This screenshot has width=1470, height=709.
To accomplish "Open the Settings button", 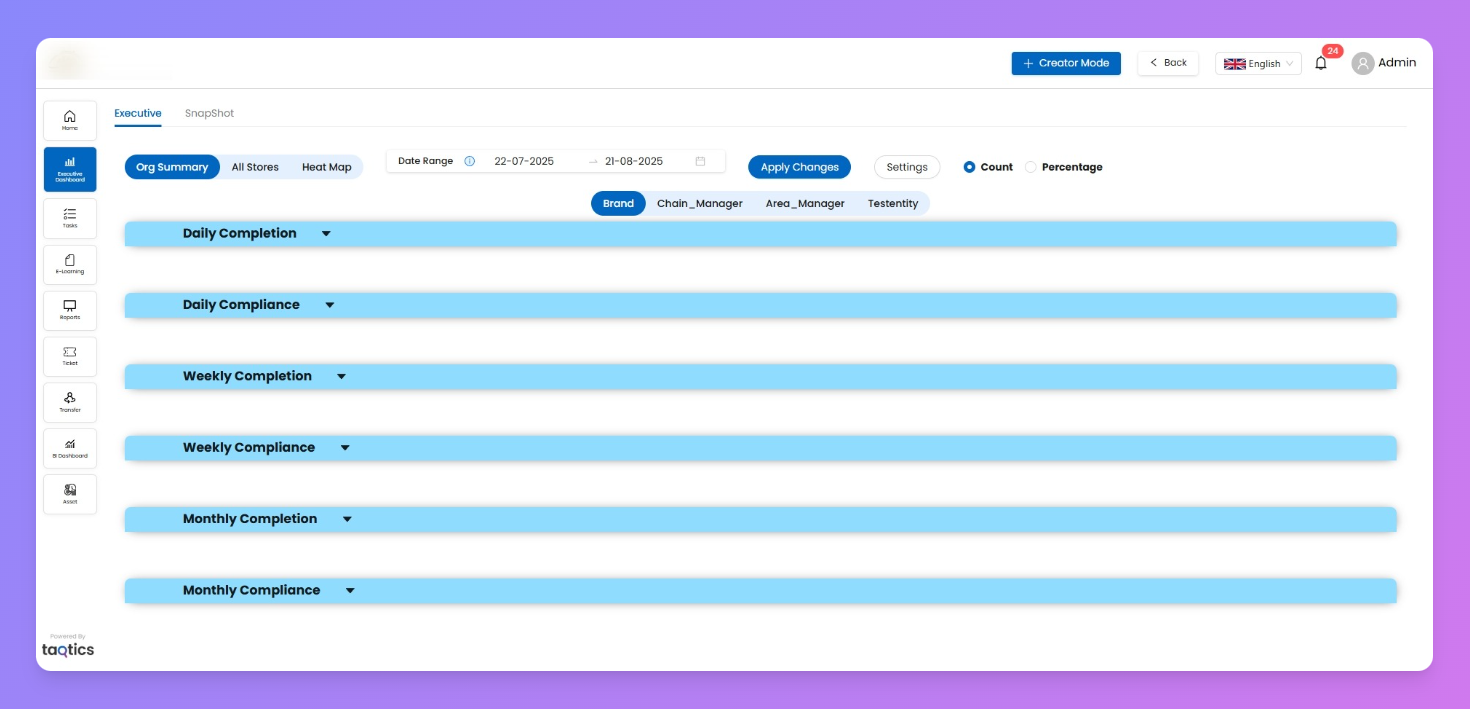I will coord(907,167).
